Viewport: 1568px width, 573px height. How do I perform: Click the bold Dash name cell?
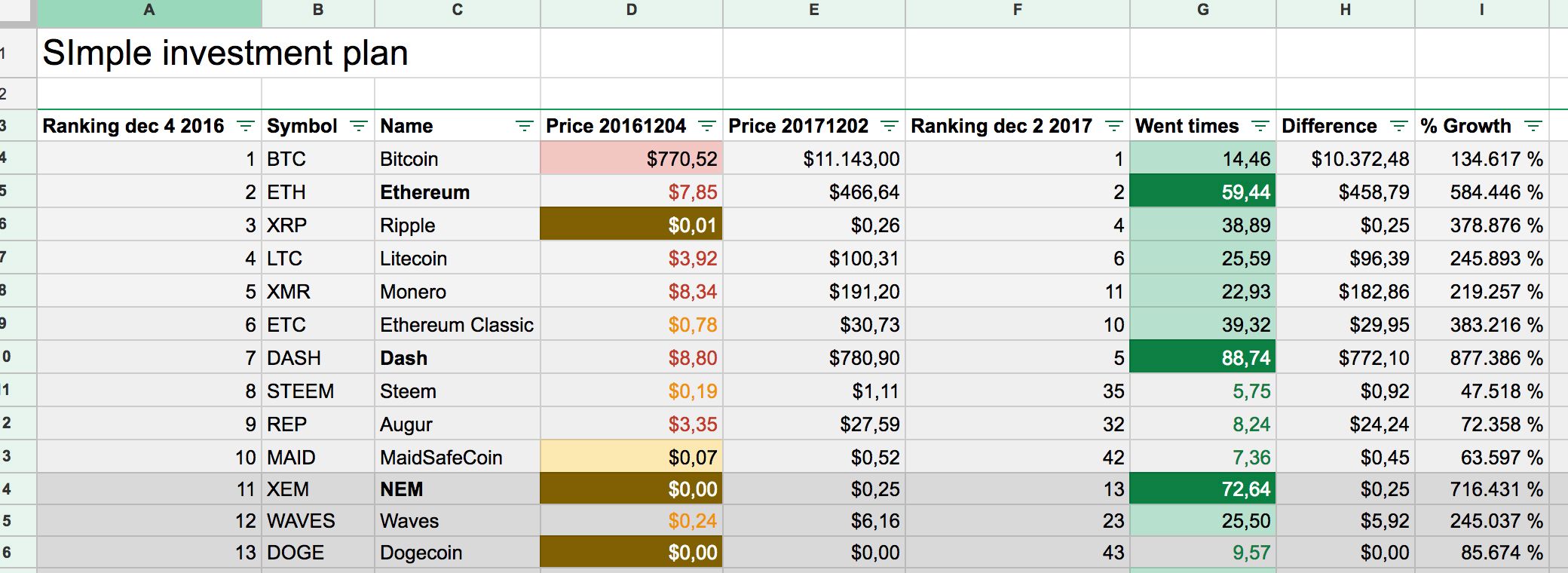pos(458,358)
